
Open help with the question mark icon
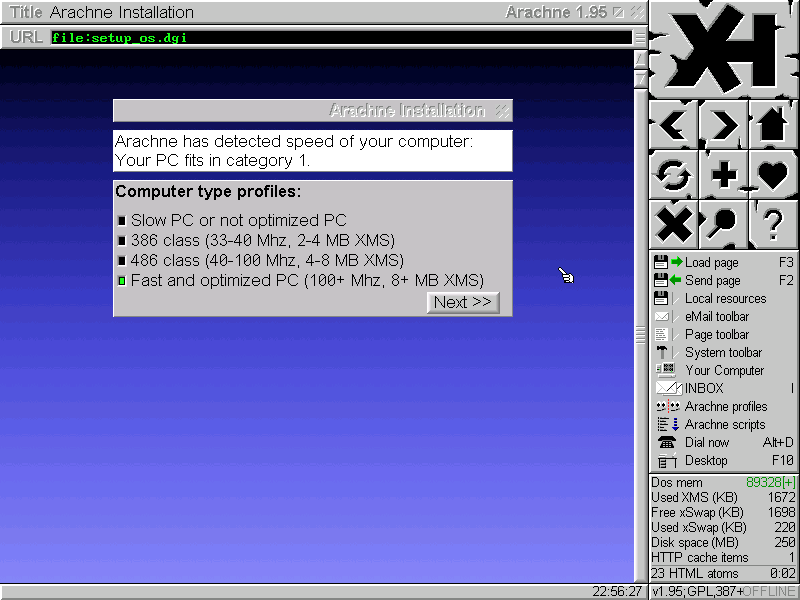point(773,224)
